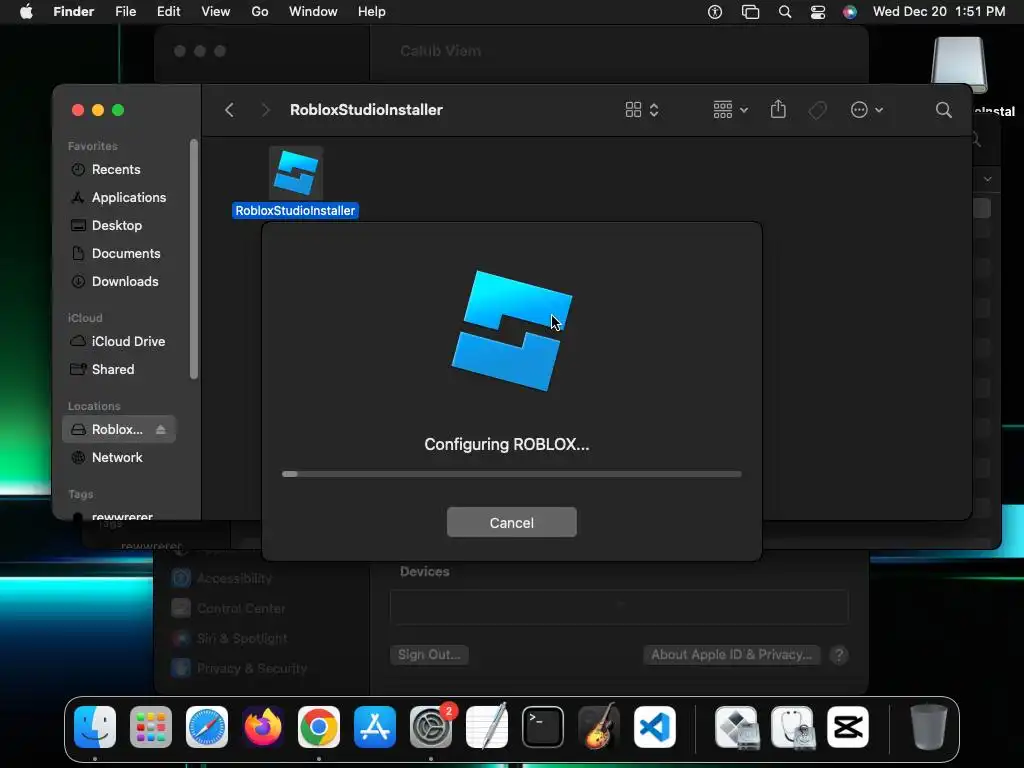1024x768 pixels.
Task: Open the Apple menu
Action: [26, 12]
